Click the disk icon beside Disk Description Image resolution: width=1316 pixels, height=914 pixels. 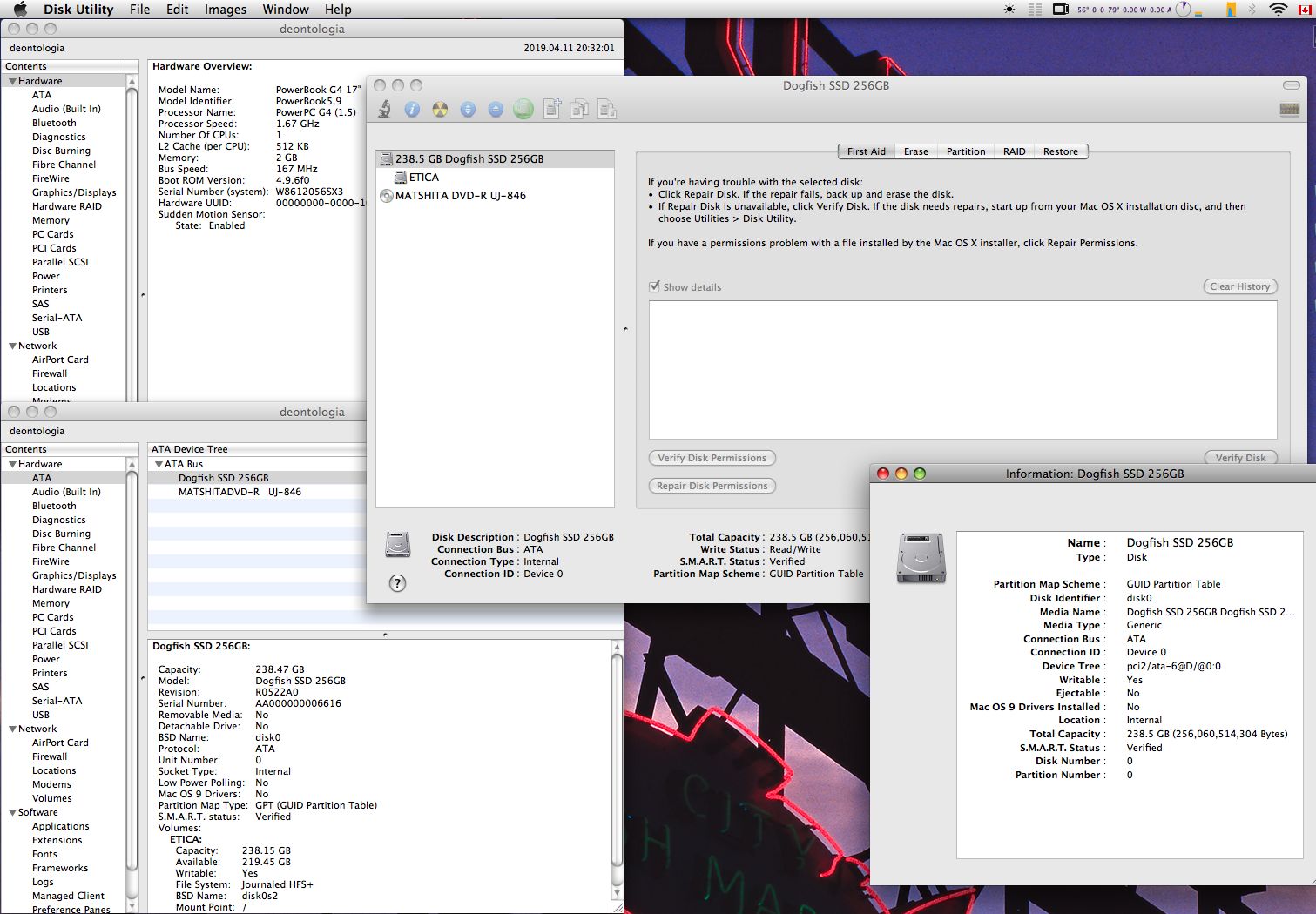point(398,545)
